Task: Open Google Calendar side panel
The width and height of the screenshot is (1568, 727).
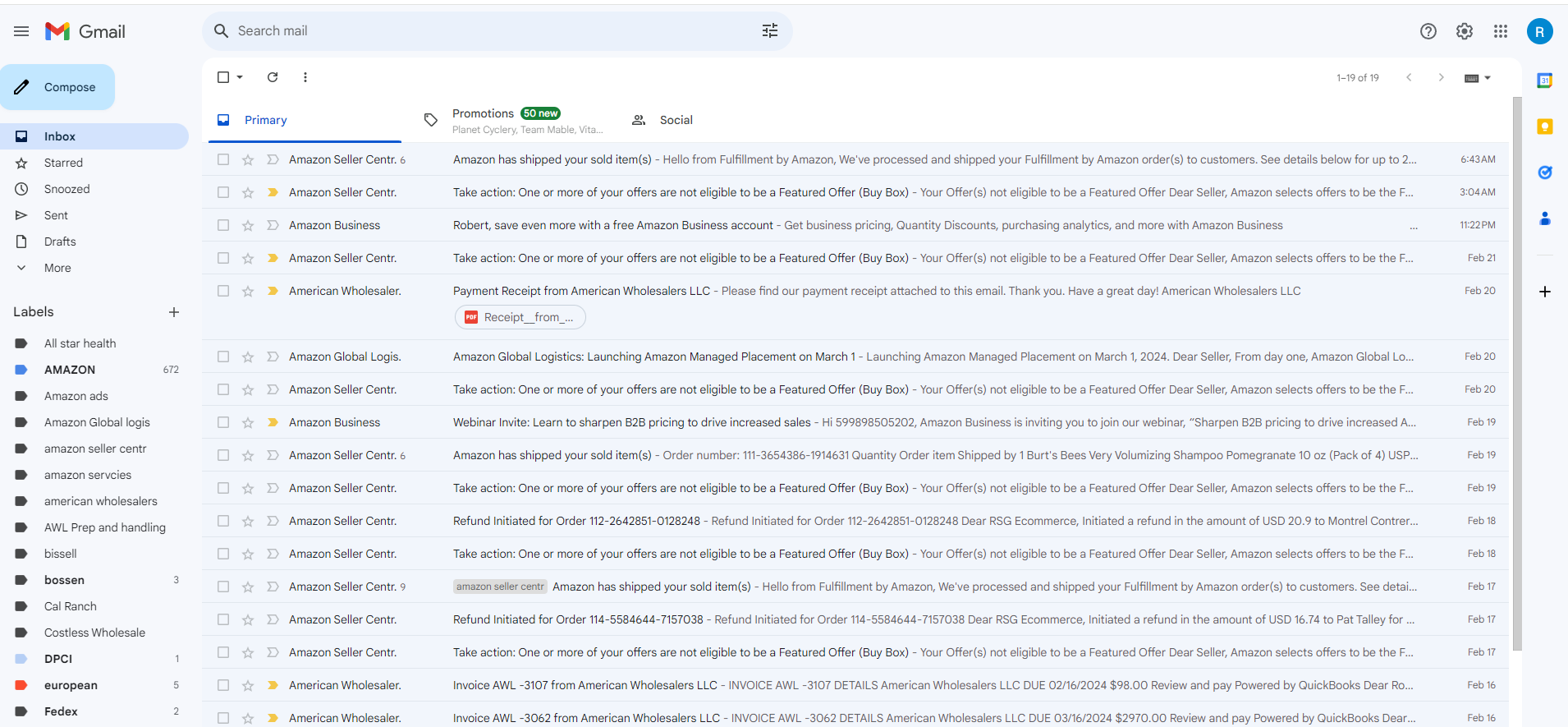Action: tap(1544, 81)
